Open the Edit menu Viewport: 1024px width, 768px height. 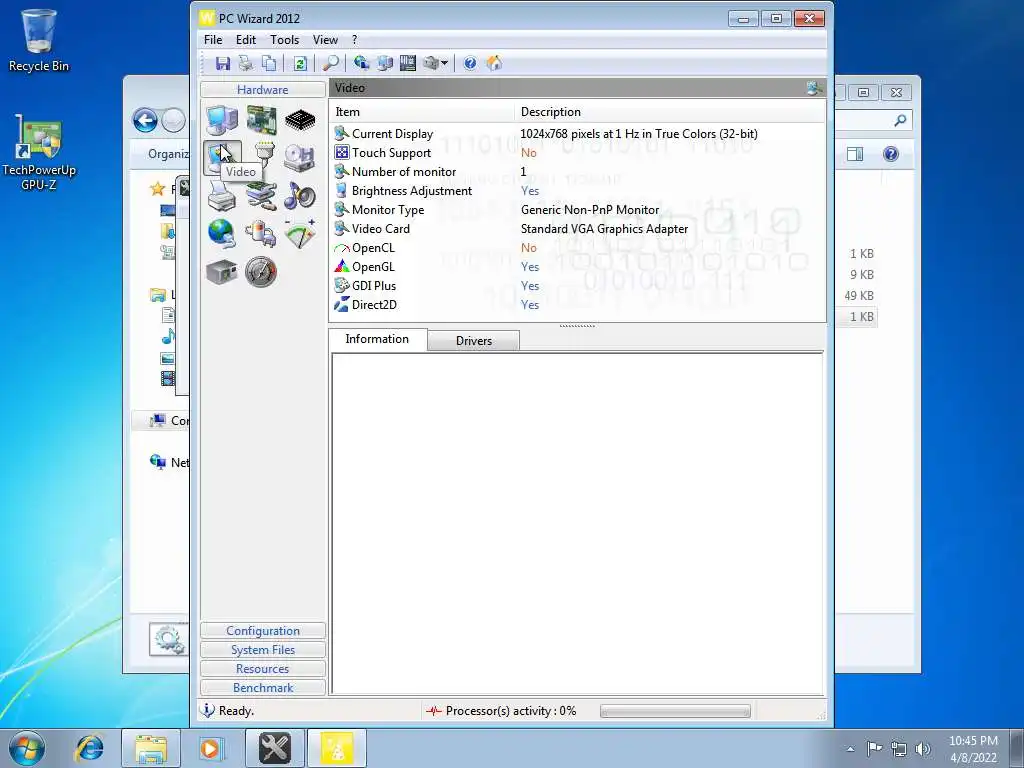point(246,40)
